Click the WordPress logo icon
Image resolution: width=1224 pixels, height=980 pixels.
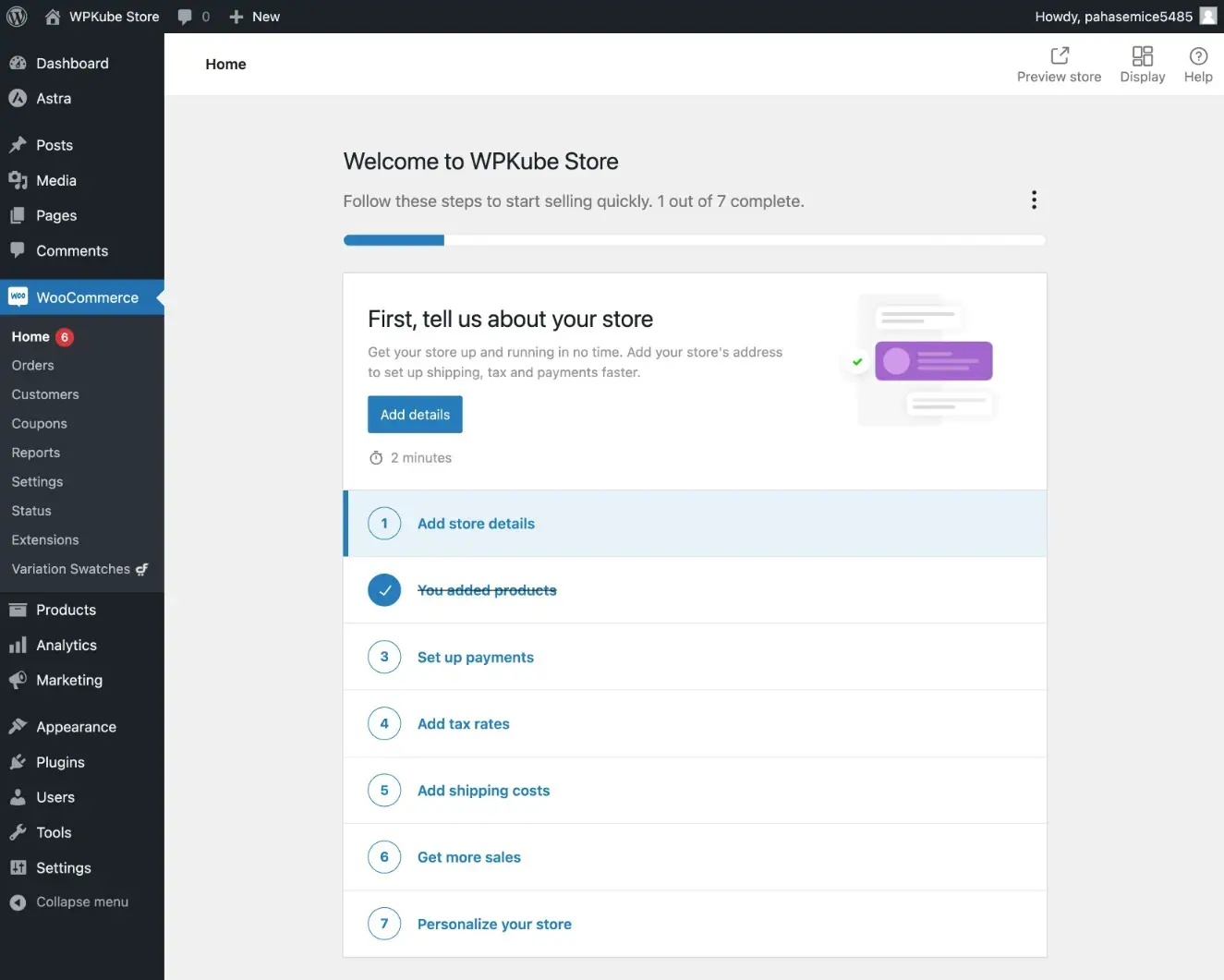click(x=17, y=17)
